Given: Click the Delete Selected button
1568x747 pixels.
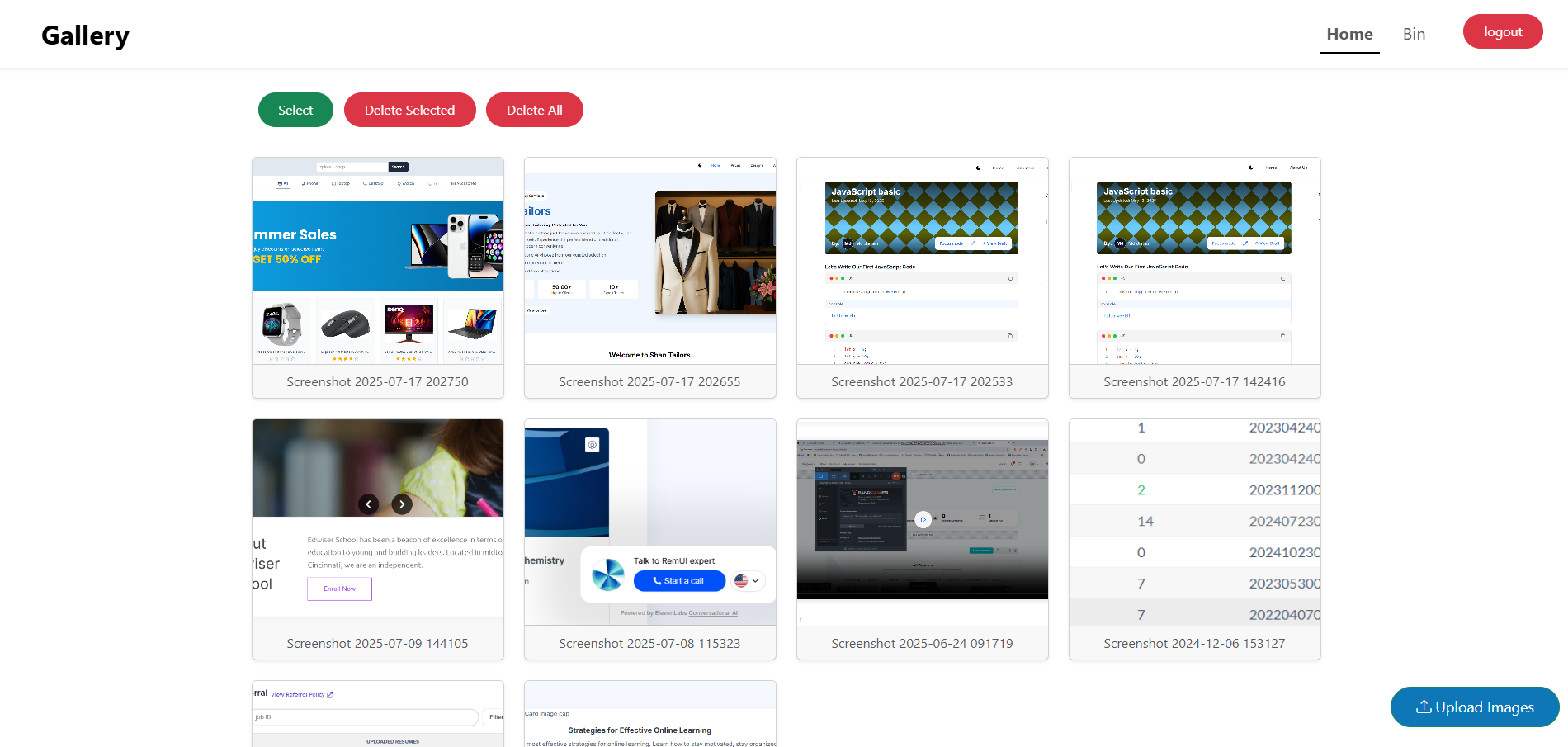Looking at the screenshot, I should [x=409, y=110].
